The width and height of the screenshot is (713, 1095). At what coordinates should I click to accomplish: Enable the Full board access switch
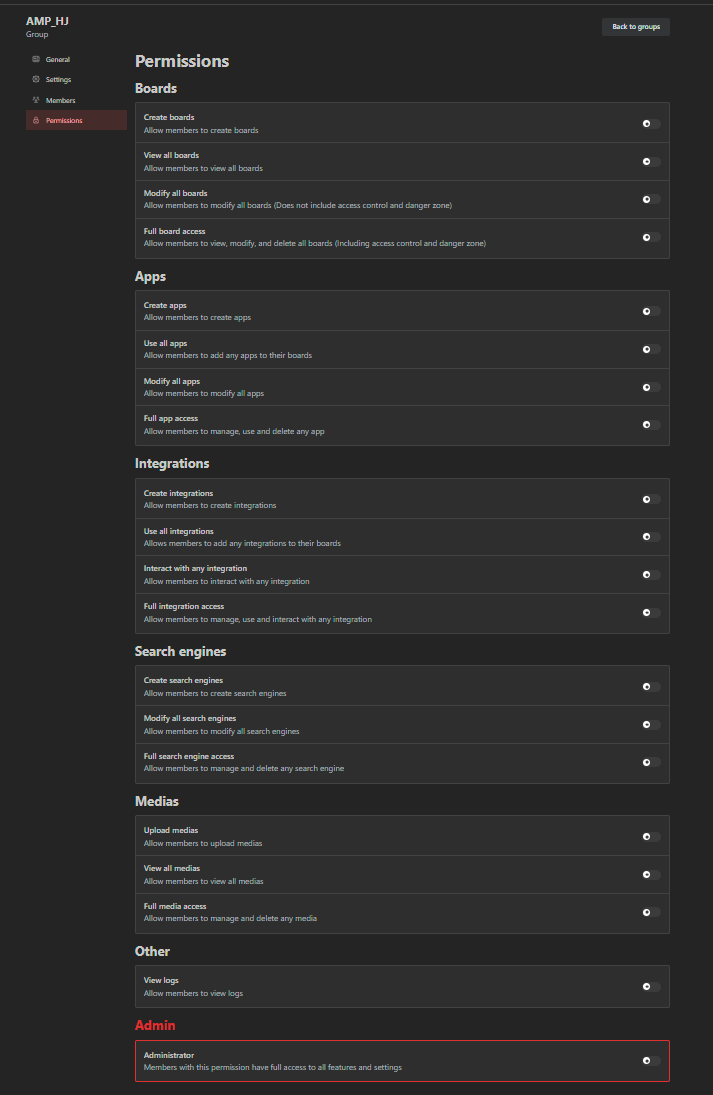click(651, 238)
